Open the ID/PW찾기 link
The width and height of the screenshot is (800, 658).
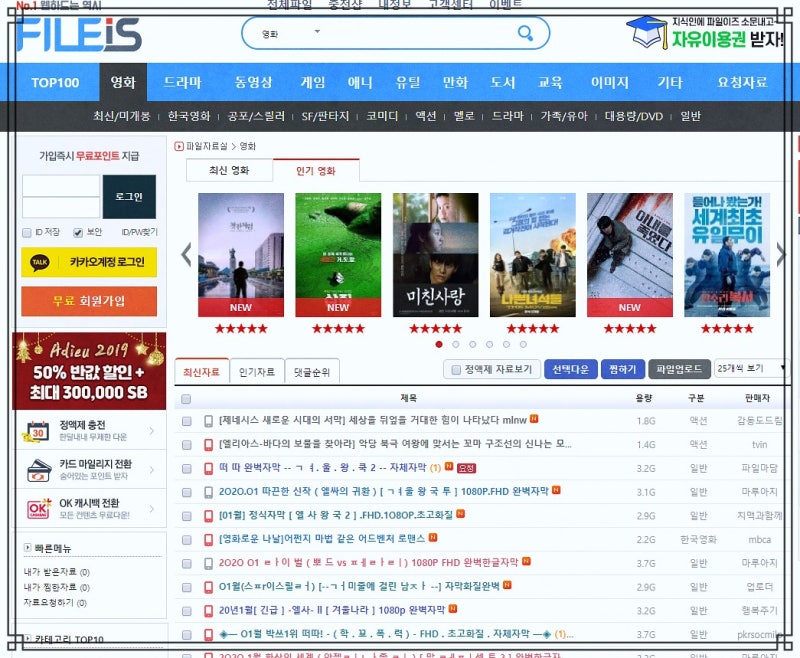point(139,232)
